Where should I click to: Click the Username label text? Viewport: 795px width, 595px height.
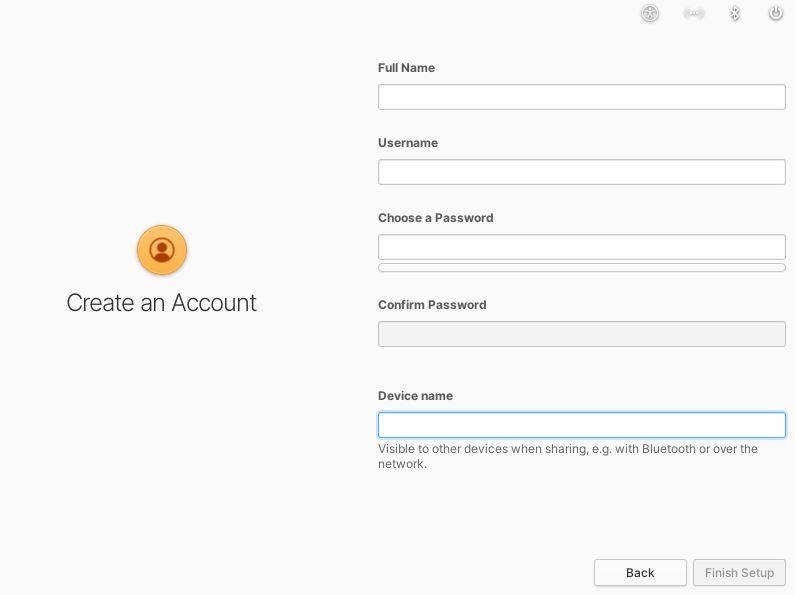tap(408, 143)
